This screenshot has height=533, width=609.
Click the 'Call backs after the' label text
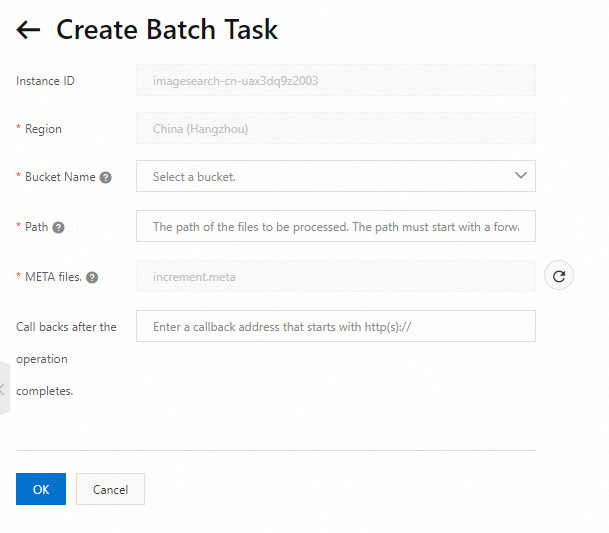pyautogui.click(x=66, y=327)
